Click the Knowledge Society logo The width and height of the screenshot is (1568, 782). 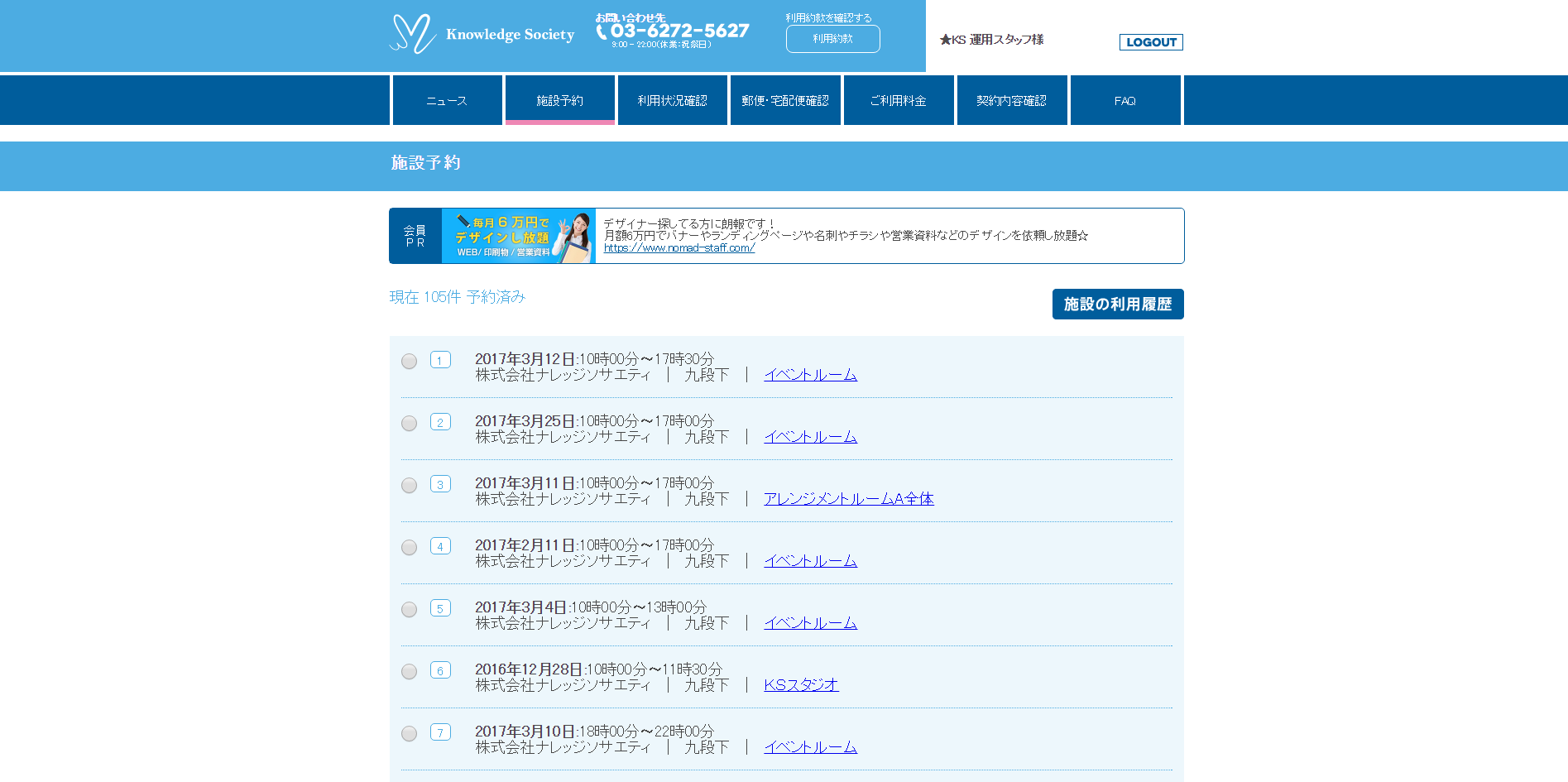[x=482, y=34]
